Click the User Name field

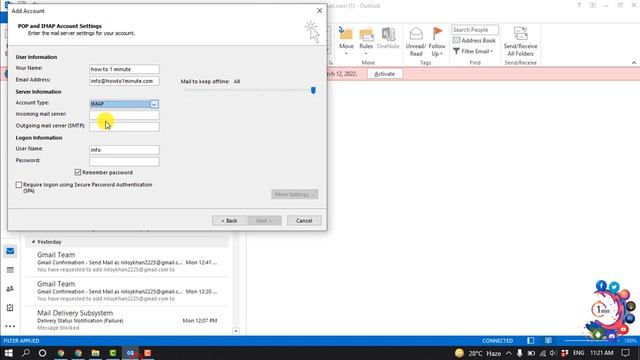(x=124, y=150)
